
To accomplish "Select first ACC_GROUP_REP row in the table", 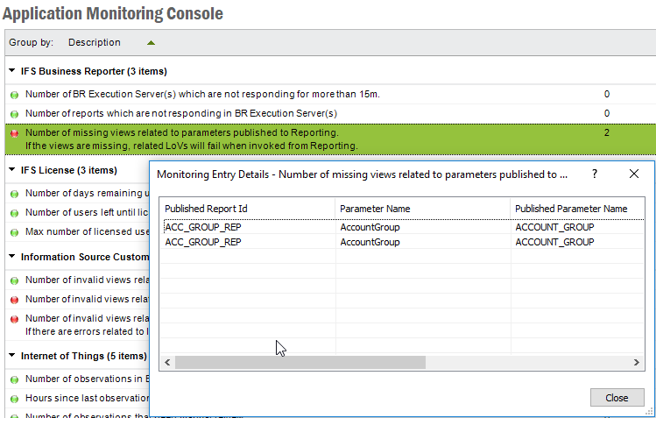I will tap(247, 227).
